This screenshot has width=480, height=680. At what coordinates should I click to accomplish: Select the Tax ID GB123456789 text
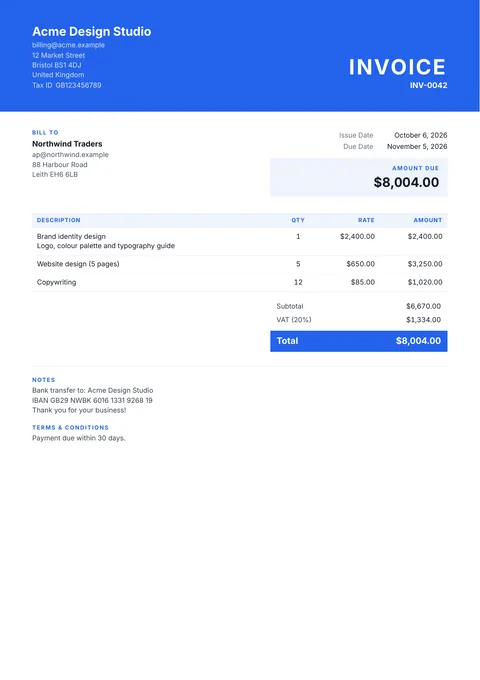tap(67, 85)
